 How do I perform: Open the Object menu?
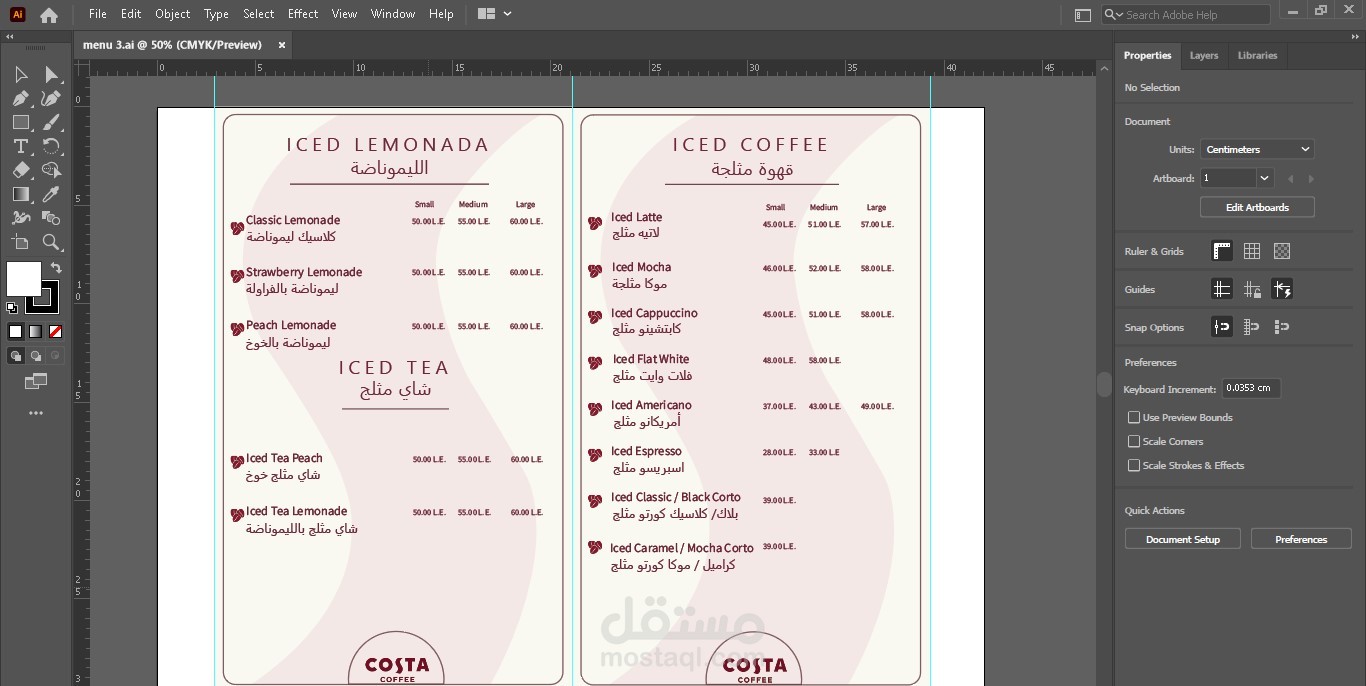[x=172, y=14]
